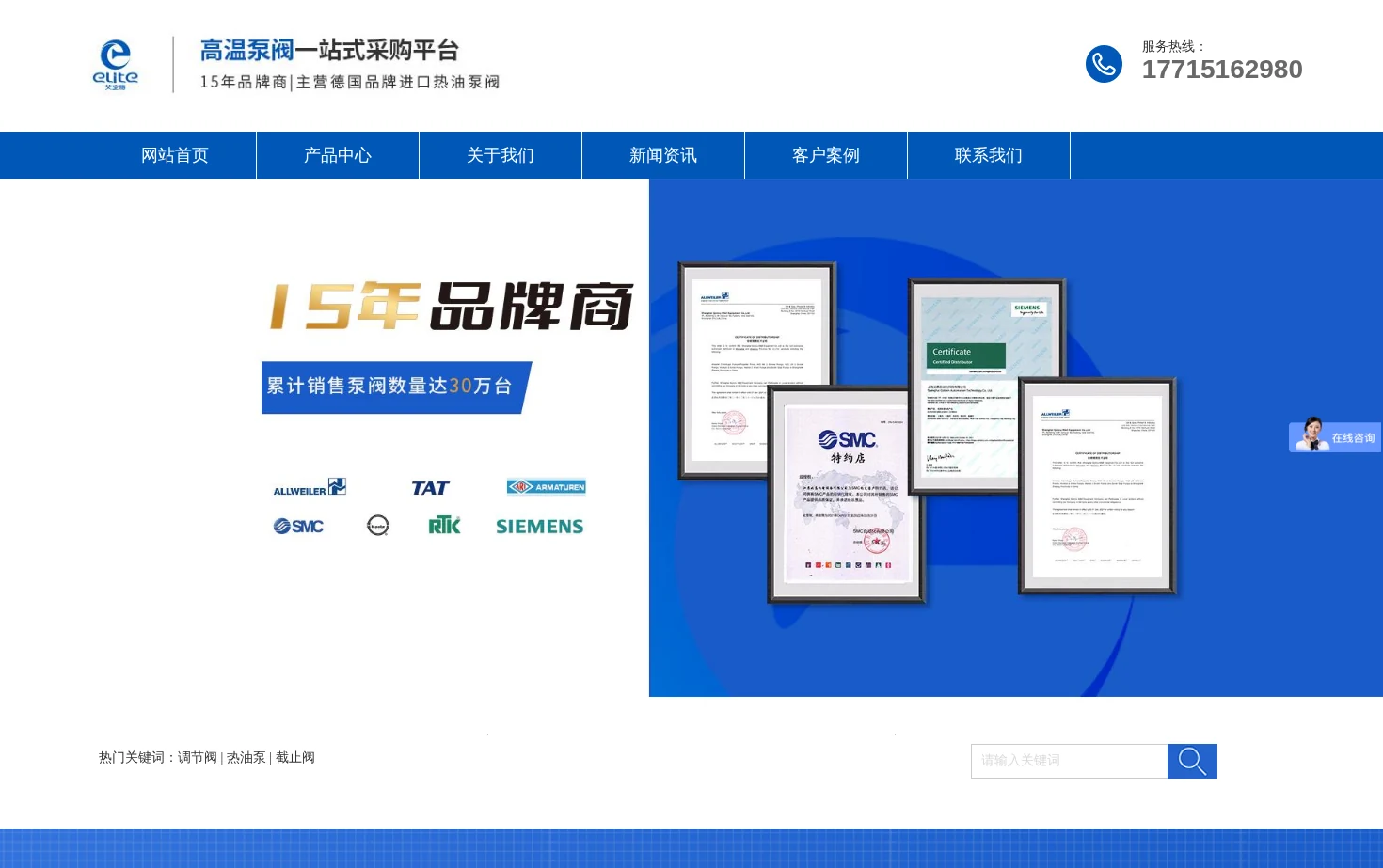Image resolution: width=1383 pixels, height=868 pixels.
Task: Click 高温泵阀一站式采购平台 heading text
Action: pos(329,50)
